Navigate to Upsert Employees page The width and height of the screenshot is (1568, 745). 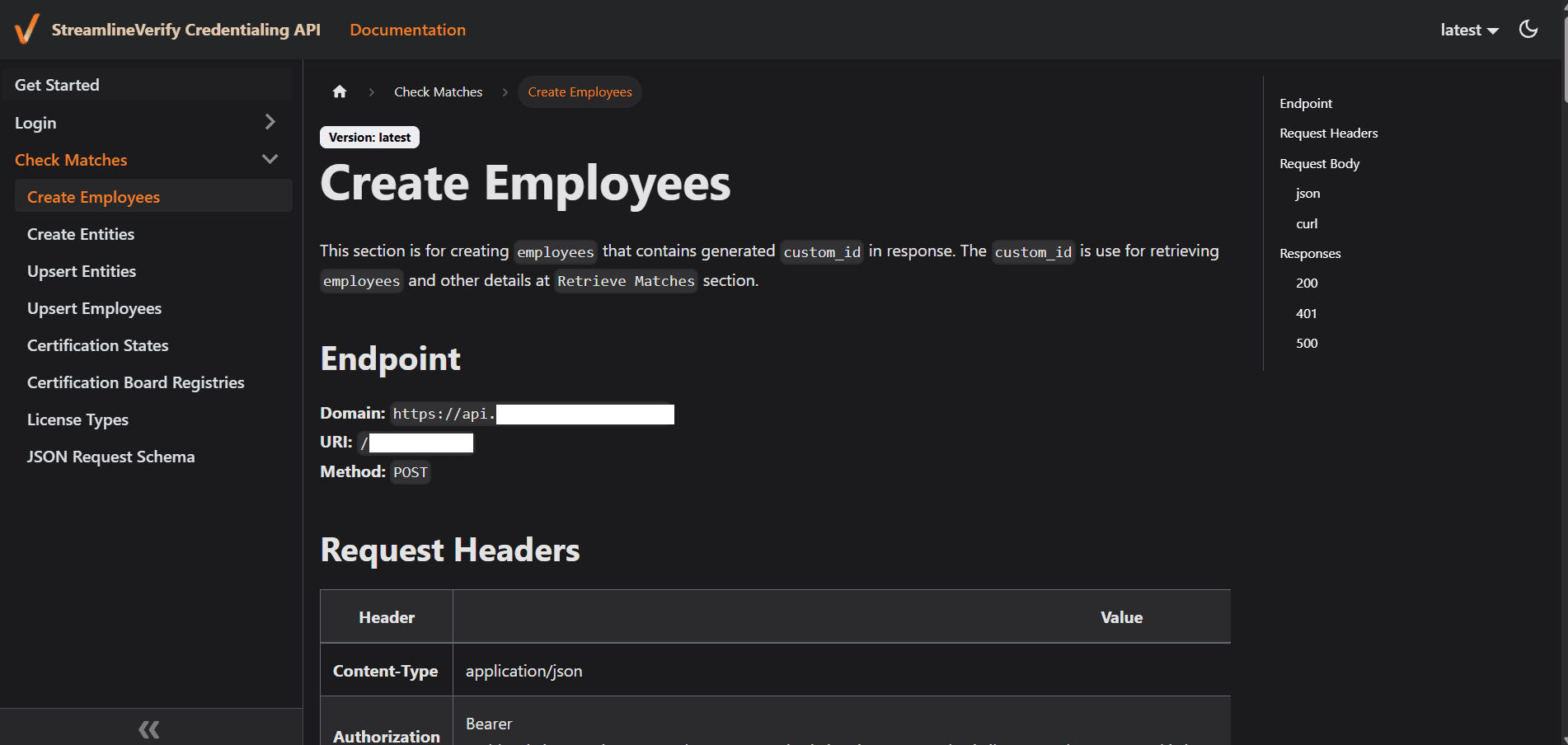click(x=94, y=308)
